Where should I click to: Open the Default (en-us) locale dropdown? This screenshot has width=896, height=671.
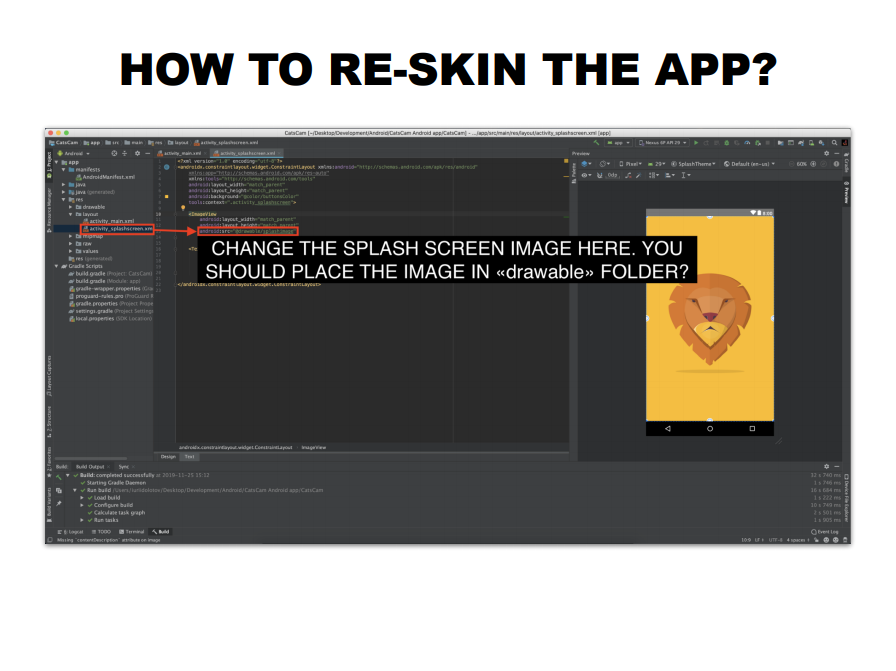tap(750, 164)
